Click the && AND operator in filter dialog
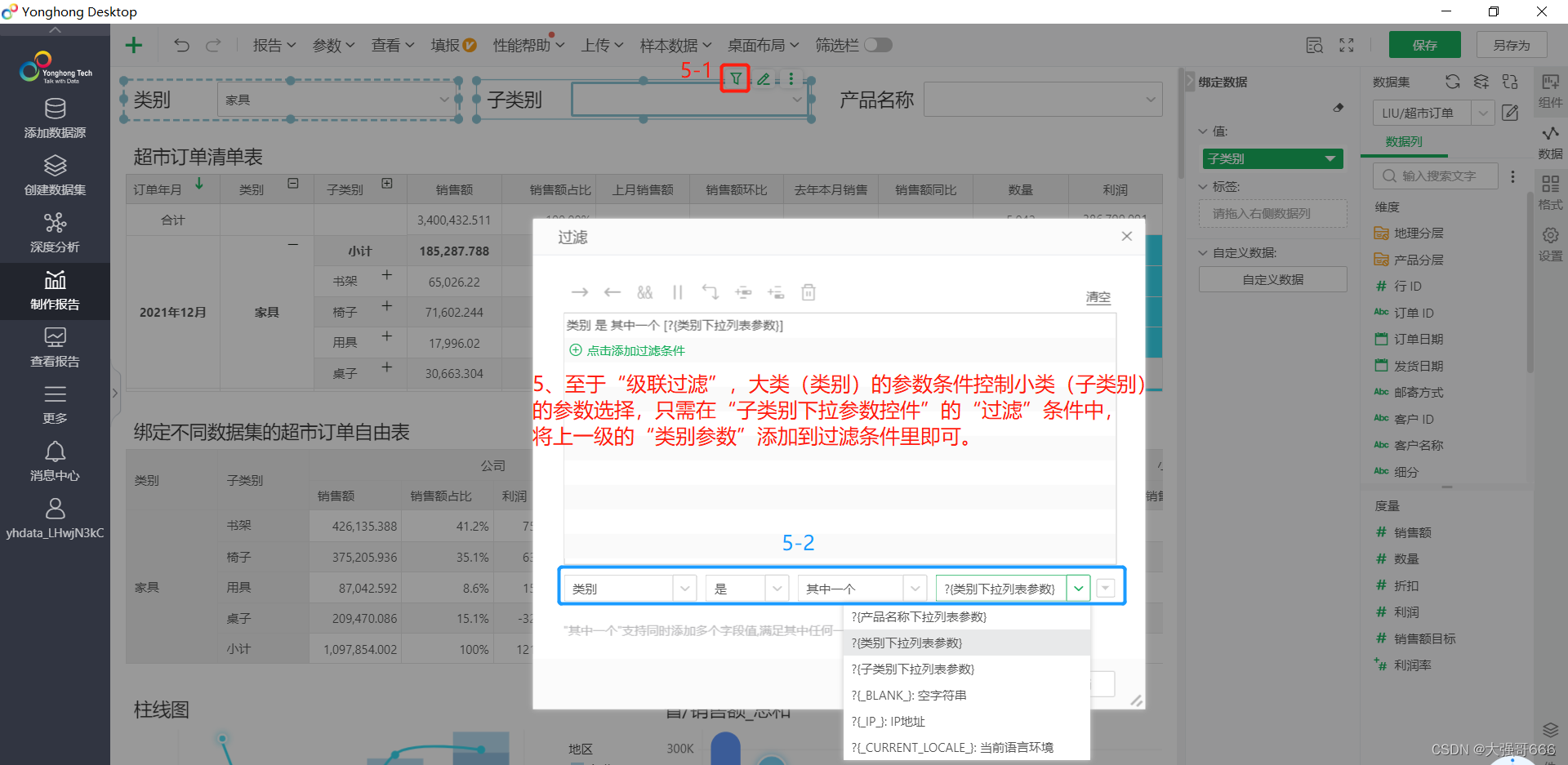Viewport: 1568px width, 765px height. pos(645,292)
